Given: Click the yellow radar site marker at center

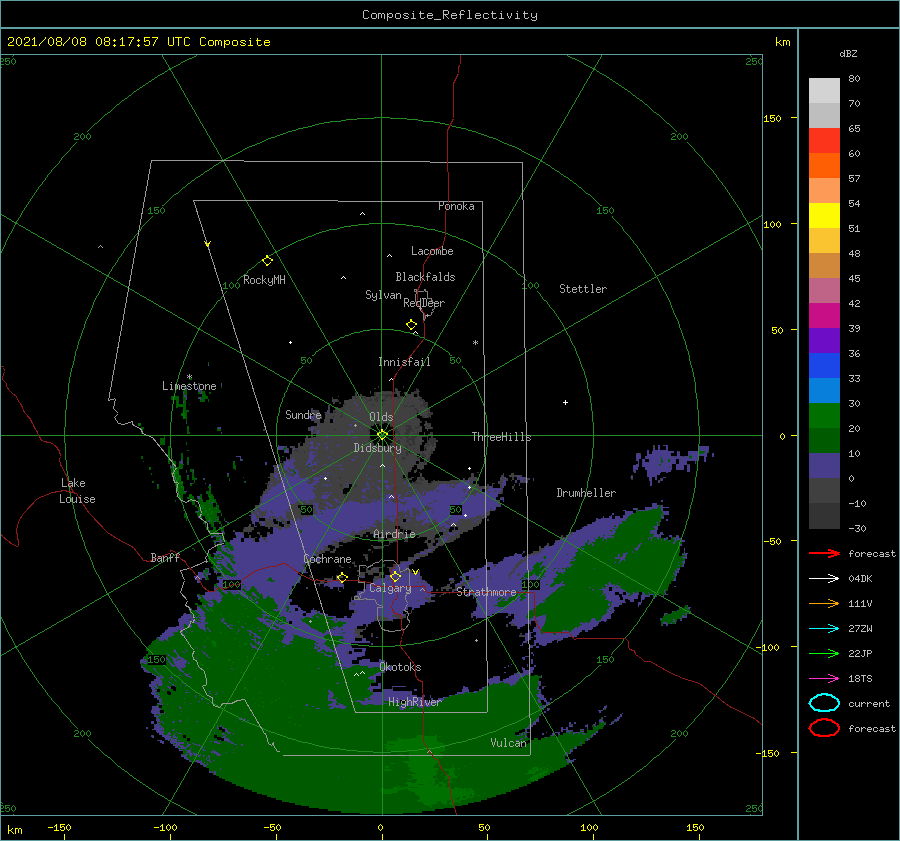Looking at the screenshot, I should pyautogui.click(x=382, y=435).
